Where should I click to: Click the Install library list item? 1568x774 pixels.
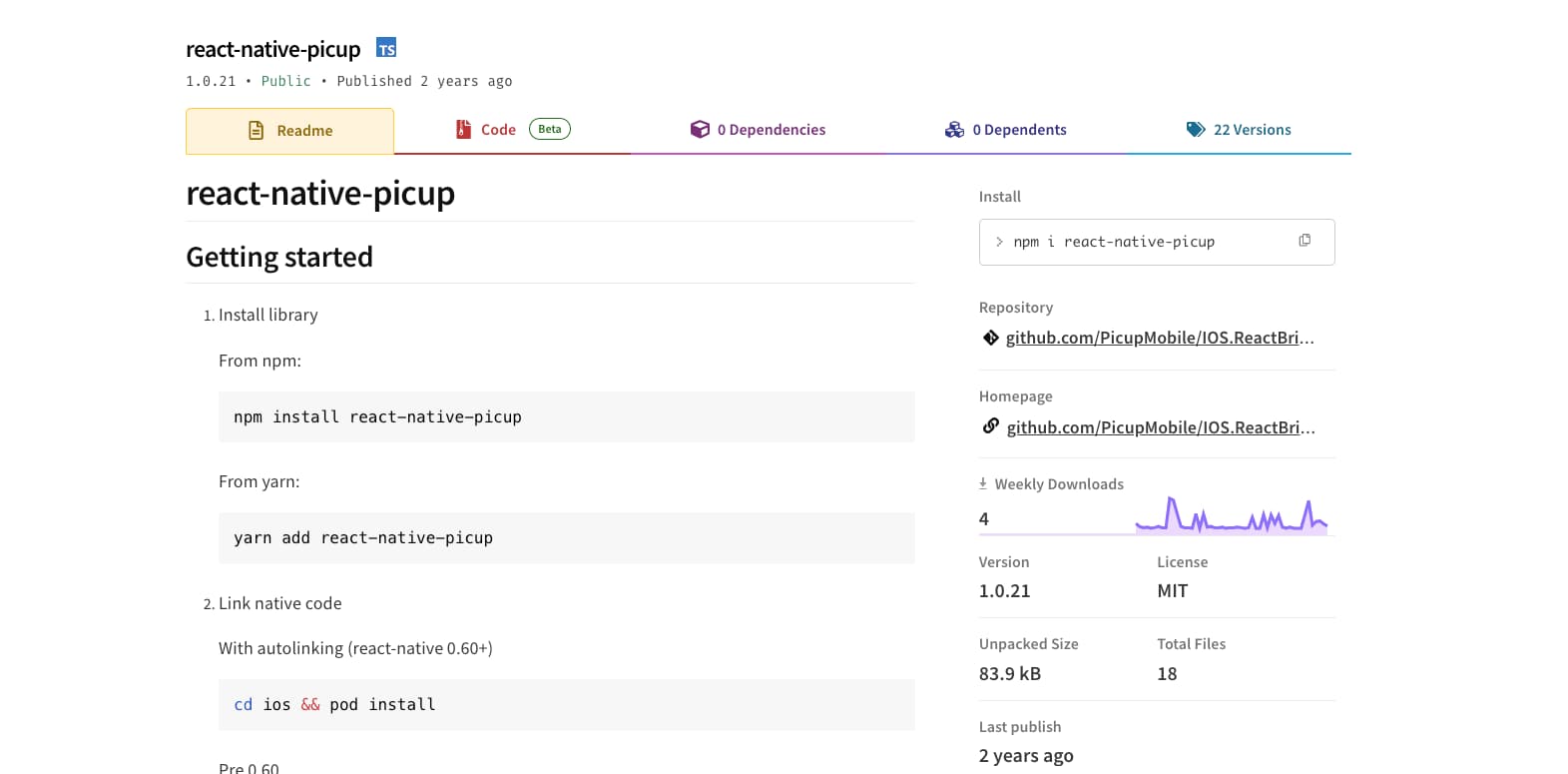click(x=267, y=315)
